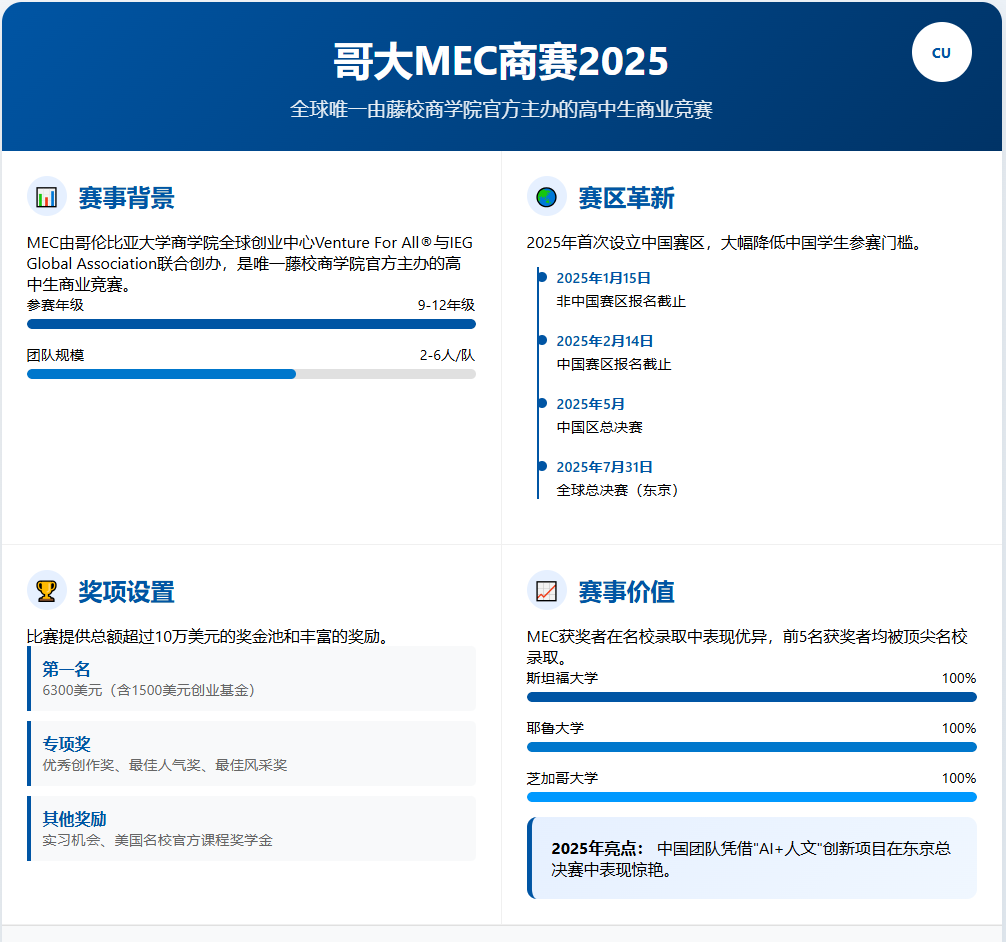Click the CU logo badge in header

point(941,53)
